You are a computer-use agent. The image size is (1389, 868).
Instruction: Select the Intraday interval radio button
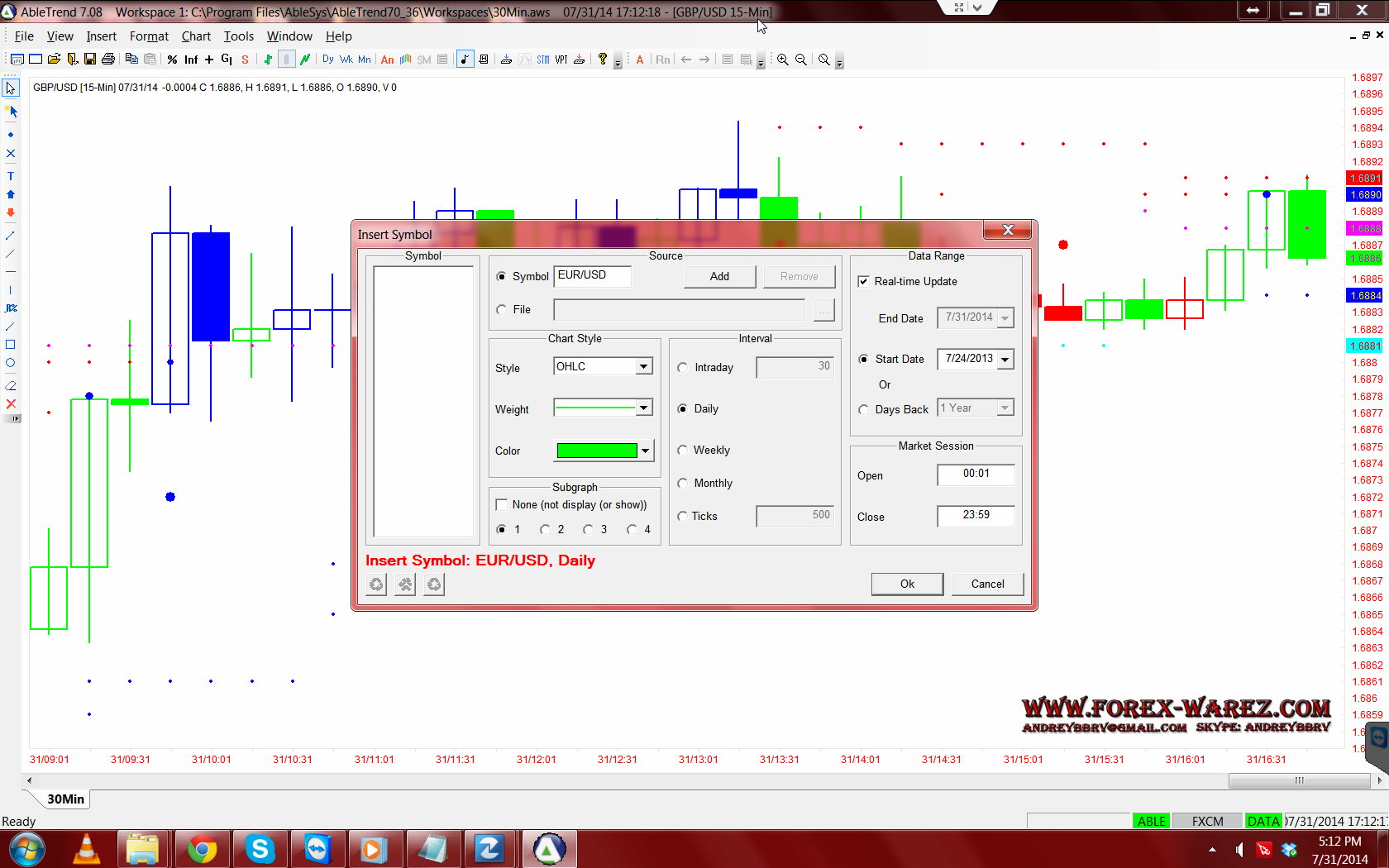pyautogui.click(x=683, y=368)
